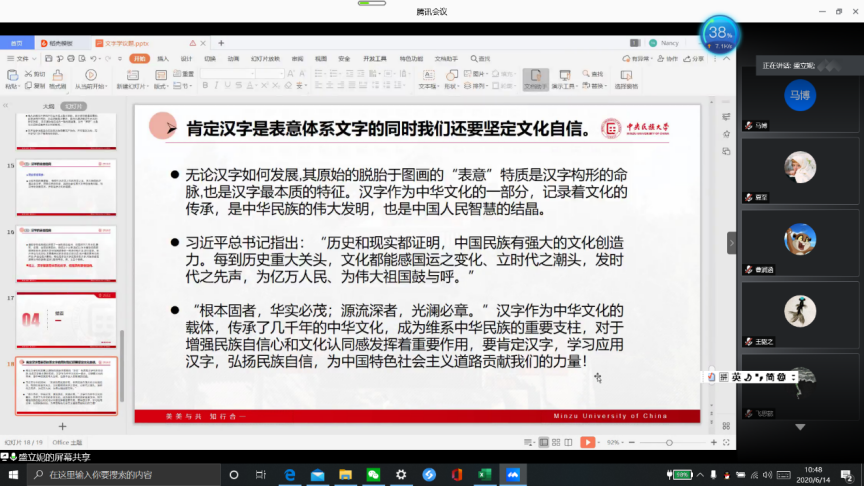This screenshot has width=864, height=486.
Task: Start slideshow with 从当前开始 icon
Action: click(x=91, y=76)
